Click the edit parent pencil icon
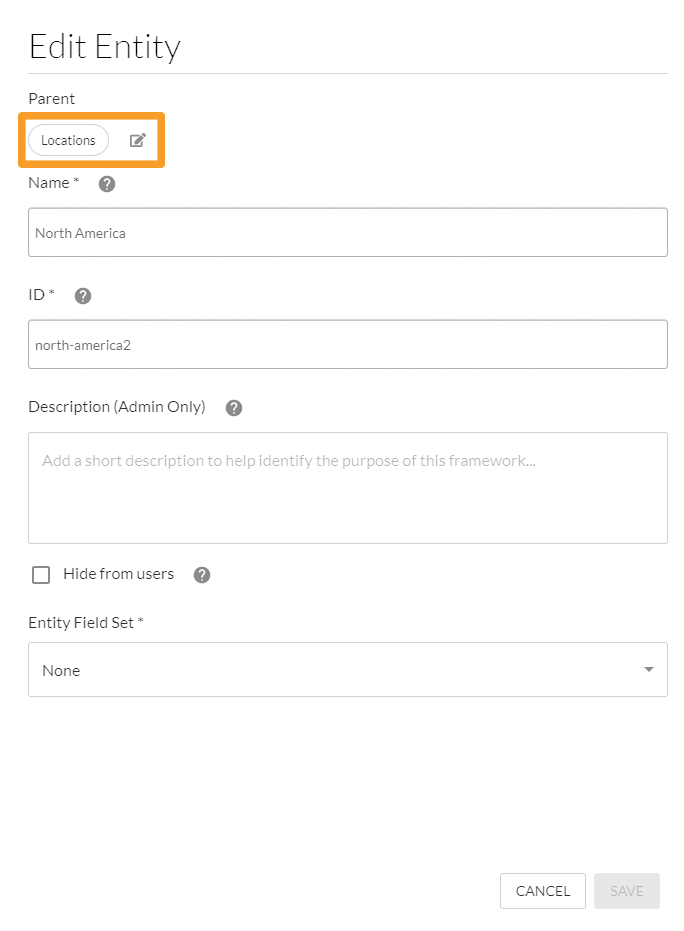 [x=138, y=140]
